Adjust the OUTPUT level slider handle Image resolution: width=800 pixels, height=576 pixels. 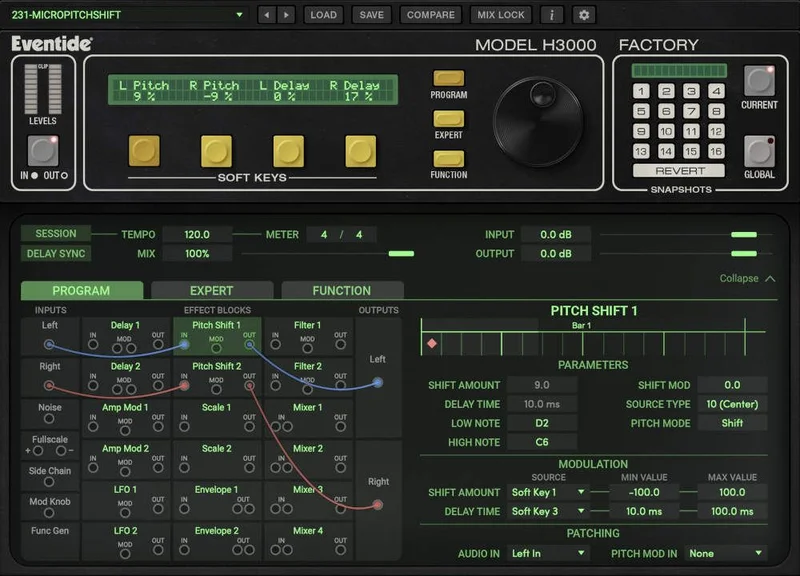[x=744, y=253]
